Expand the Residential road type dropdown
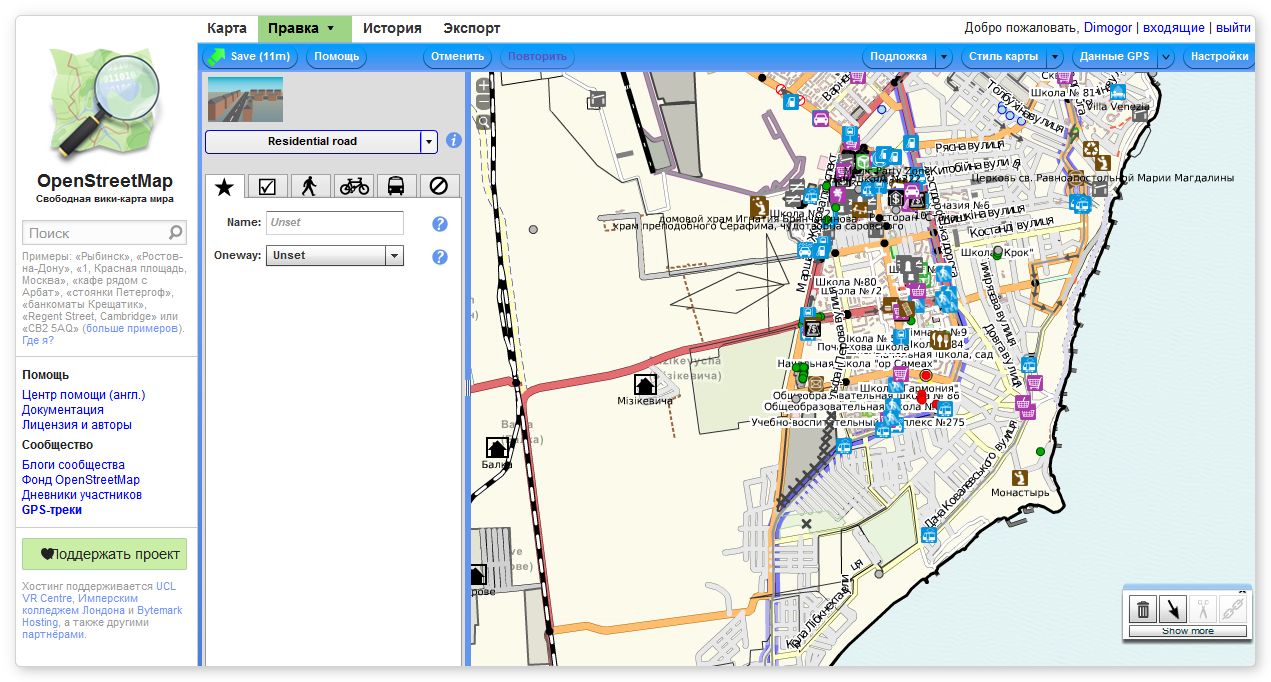Screen dimensions: 1271x682 pyautogui.click(x=429, y=142)
